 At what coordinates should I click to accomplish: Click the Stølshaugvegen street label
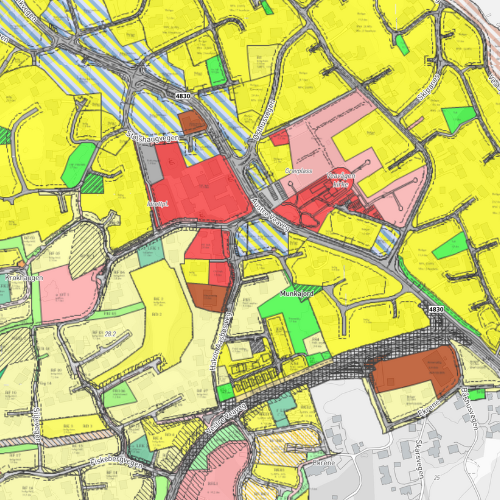click(x=153, y=137)
